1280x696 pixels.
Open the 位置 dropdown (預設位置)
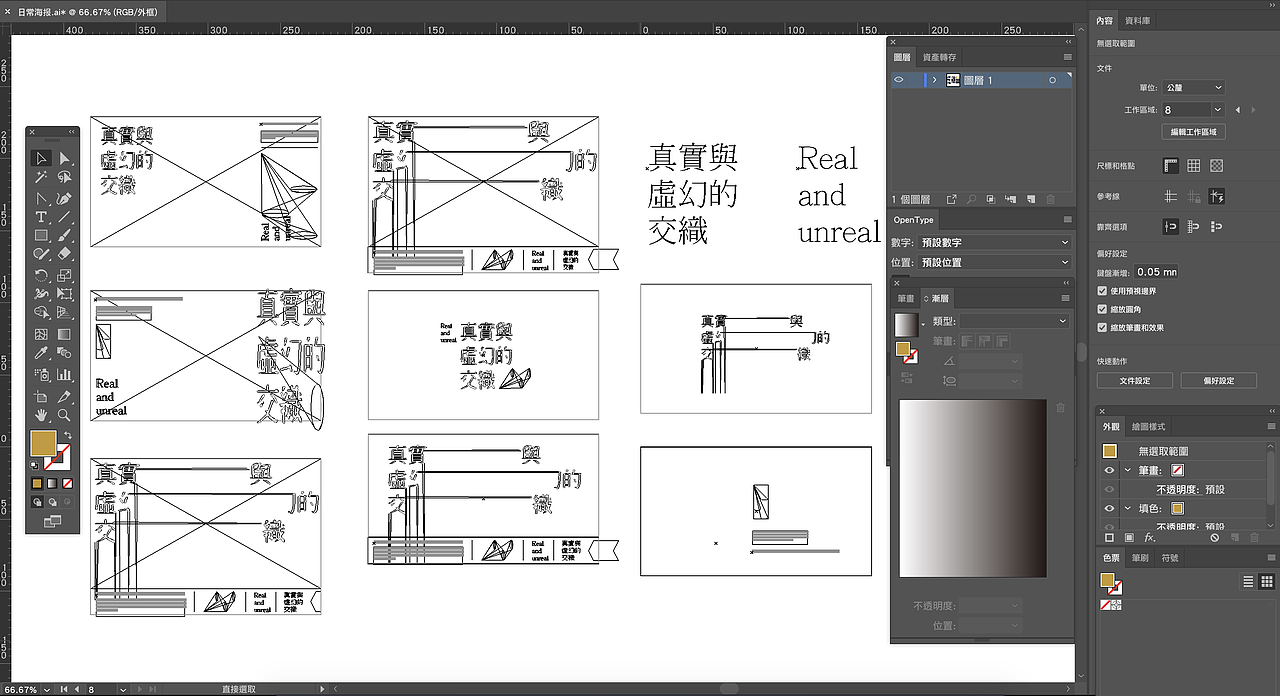point(994,262)
